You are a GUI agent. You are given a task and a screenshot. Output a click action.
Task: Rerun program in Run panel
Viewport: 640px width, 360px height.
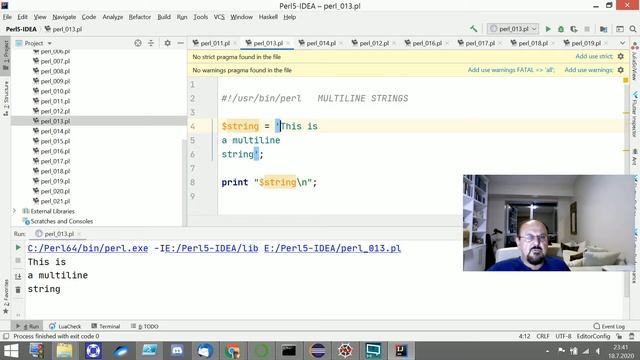tap(18, 247)
